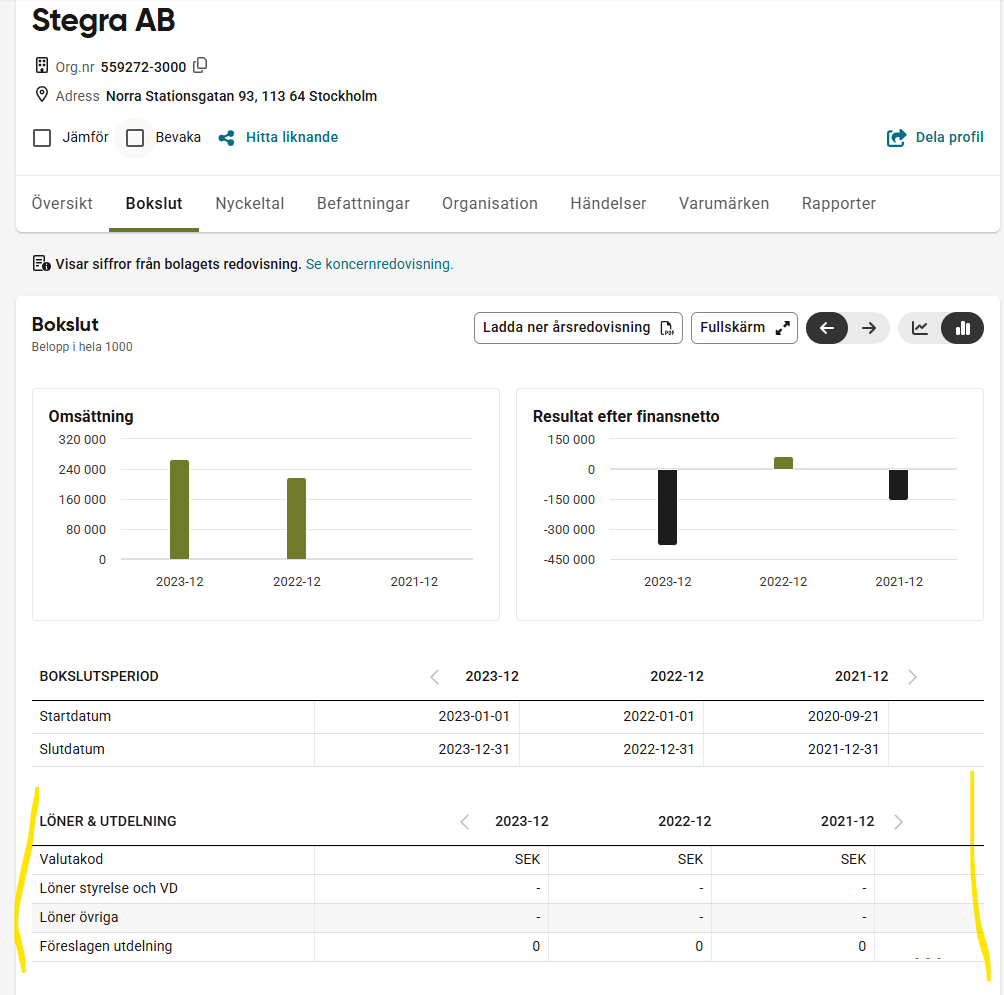
Task: Click the 2023-12 green Omsättning bar
Action: point(179,510)
